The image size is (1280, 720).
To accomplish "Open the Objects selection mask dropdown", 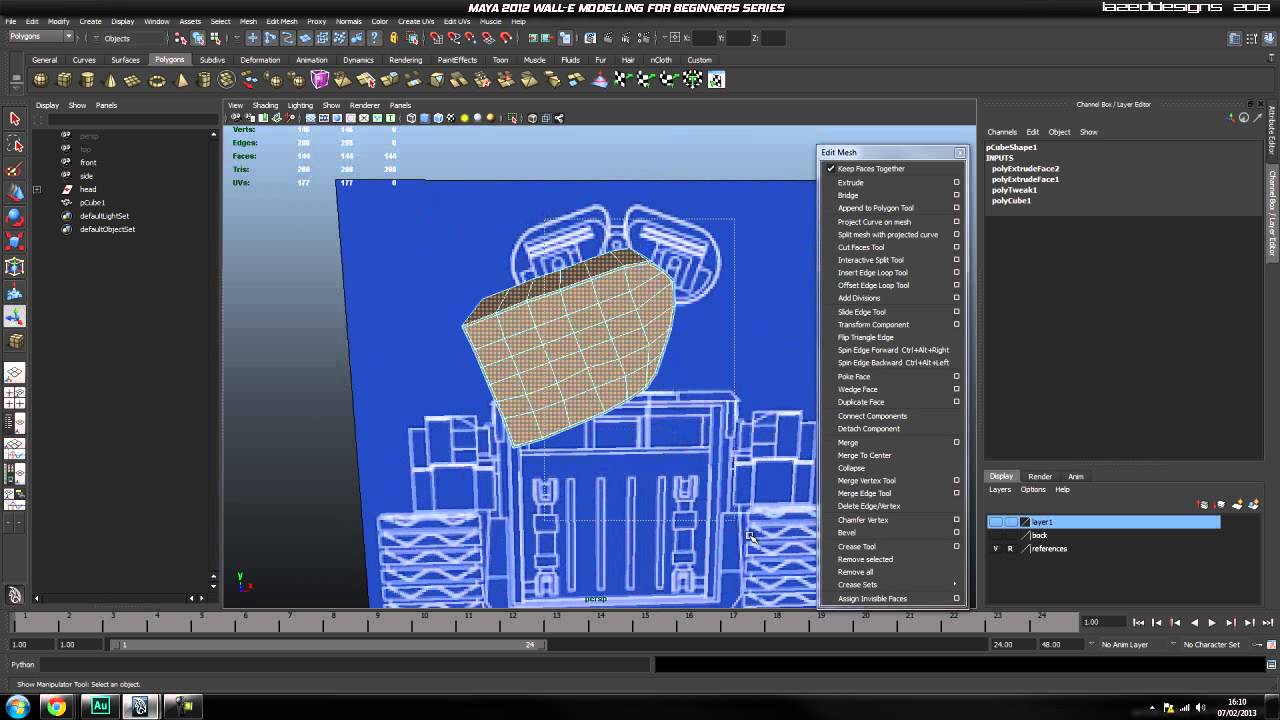I will point(124,38).
